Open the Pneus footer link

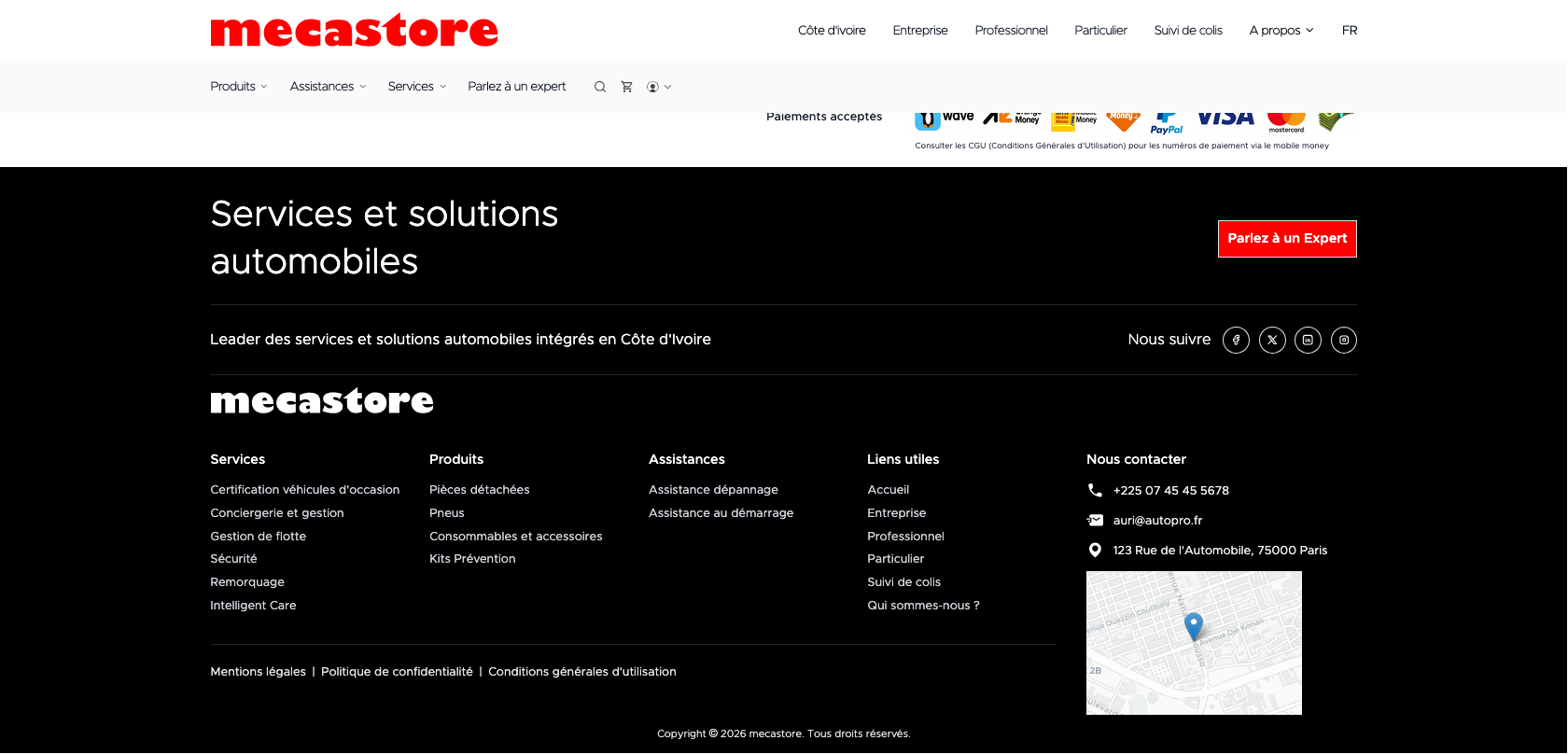click(x=447, y=513)
